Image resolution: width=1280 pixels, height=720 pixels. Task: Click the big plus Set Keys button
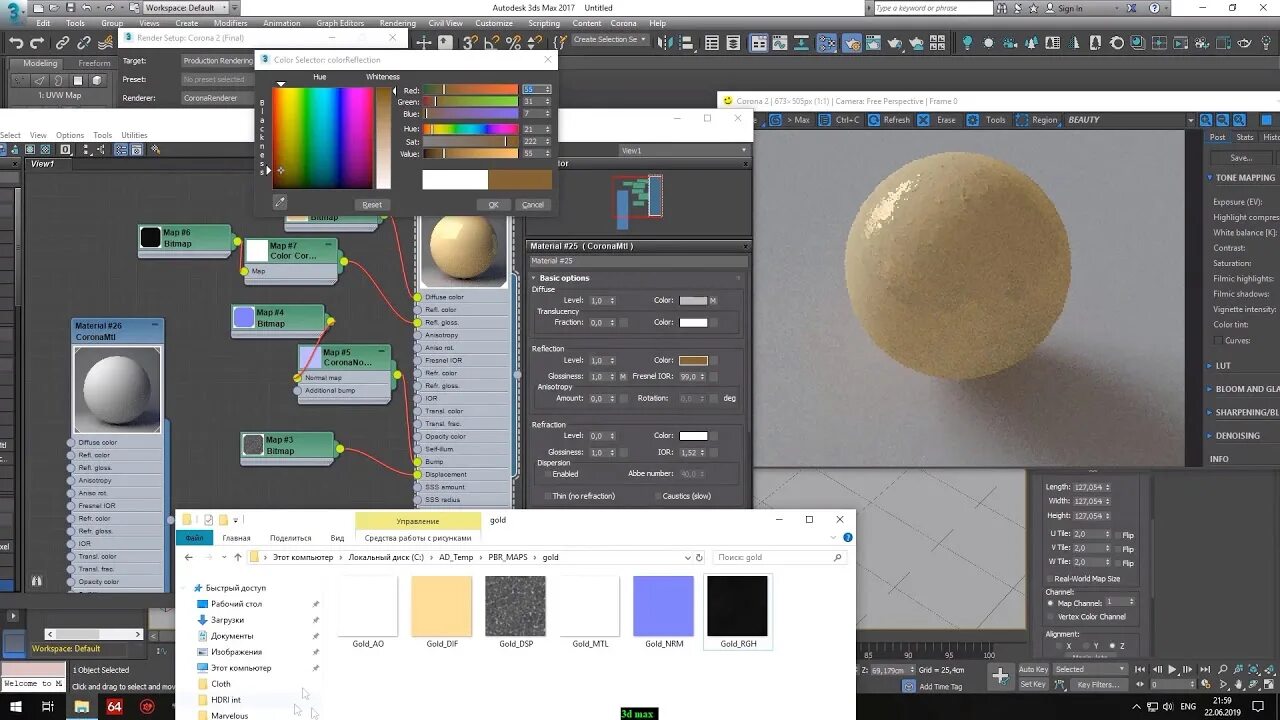click(x=1000, y=677)
